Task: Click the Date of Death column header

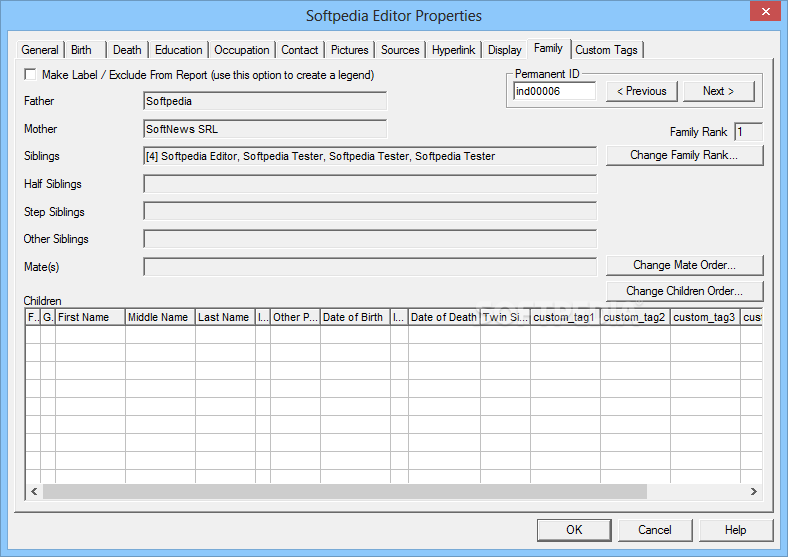Action: (444, 317)
